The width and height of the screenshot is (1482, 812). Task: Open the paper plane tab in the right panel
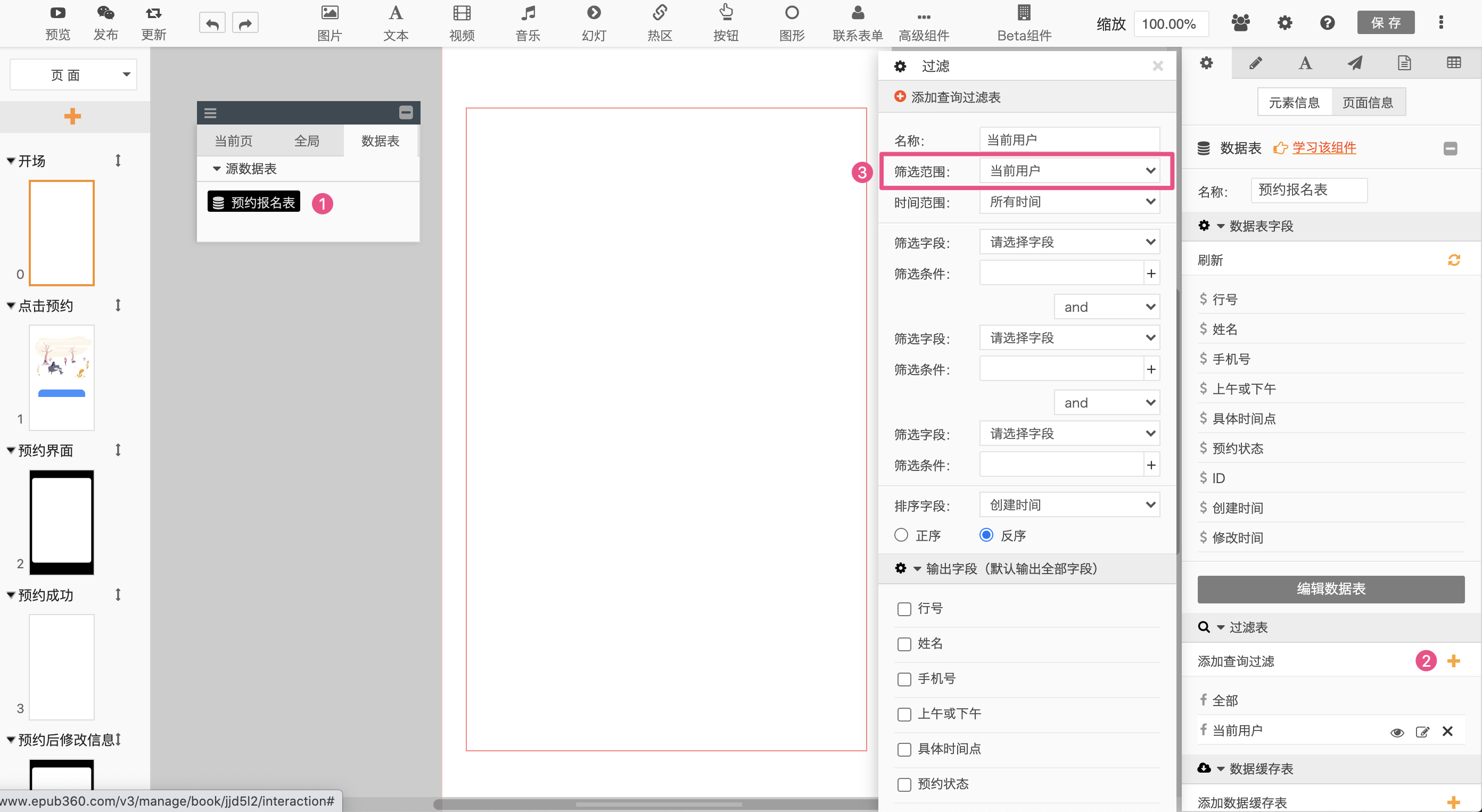pos(1355,63)
